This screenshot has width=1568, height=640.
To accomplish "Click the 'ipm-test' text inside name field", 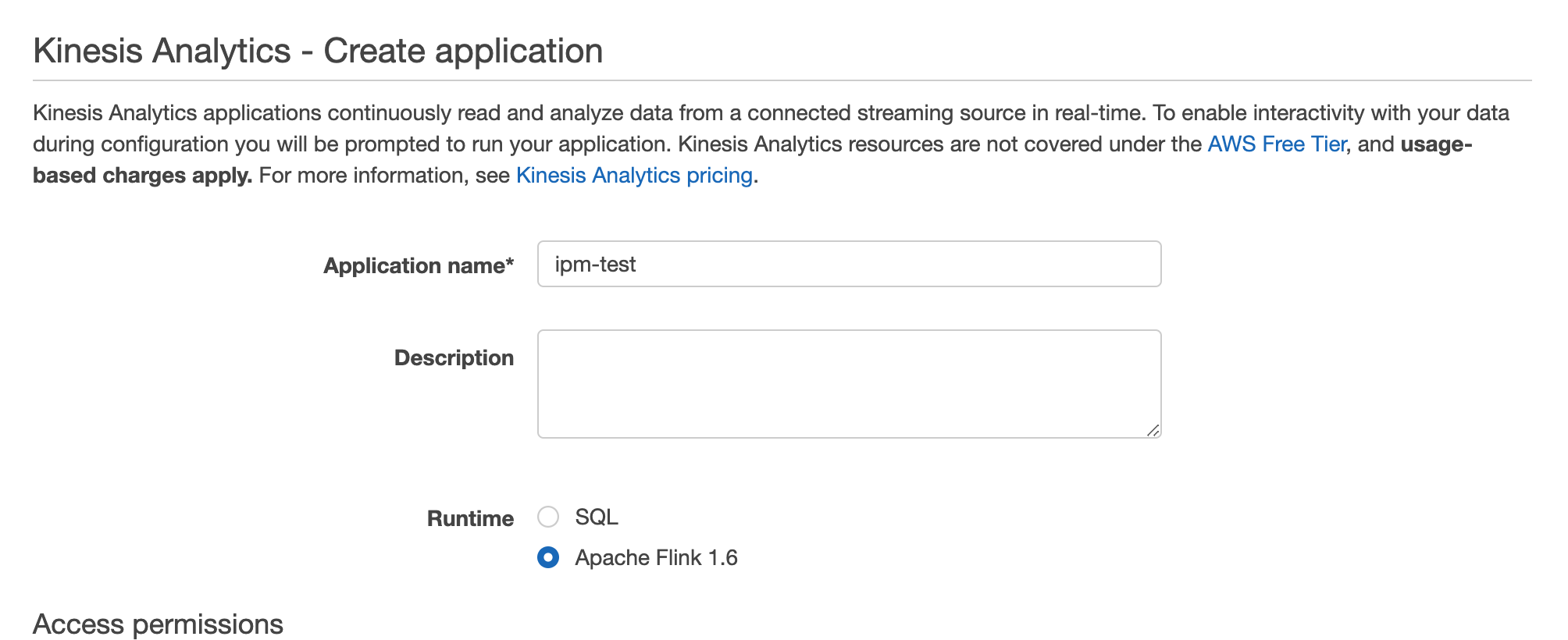I will [x=595, y=265].
